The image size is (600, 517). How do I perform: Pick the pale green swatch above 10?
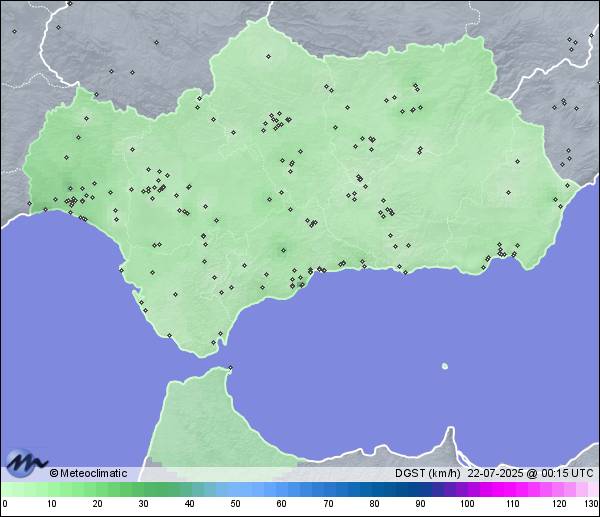(x=54, y=489)
